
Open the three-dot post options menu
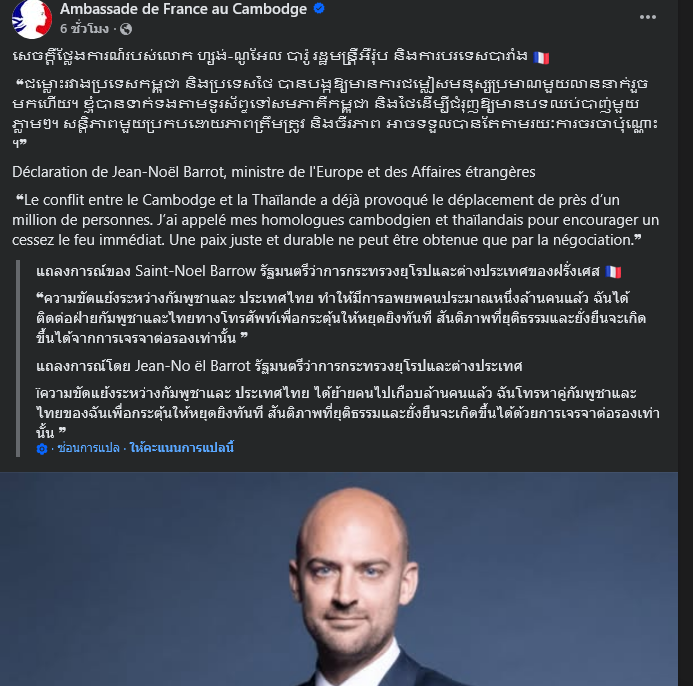tap(647, 17)
